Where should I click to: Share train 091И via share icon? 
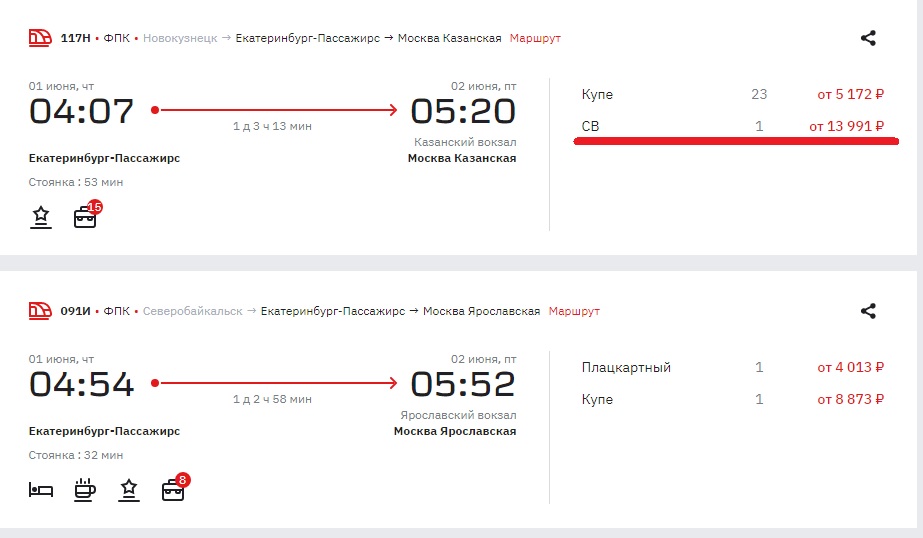coord(868,311)
